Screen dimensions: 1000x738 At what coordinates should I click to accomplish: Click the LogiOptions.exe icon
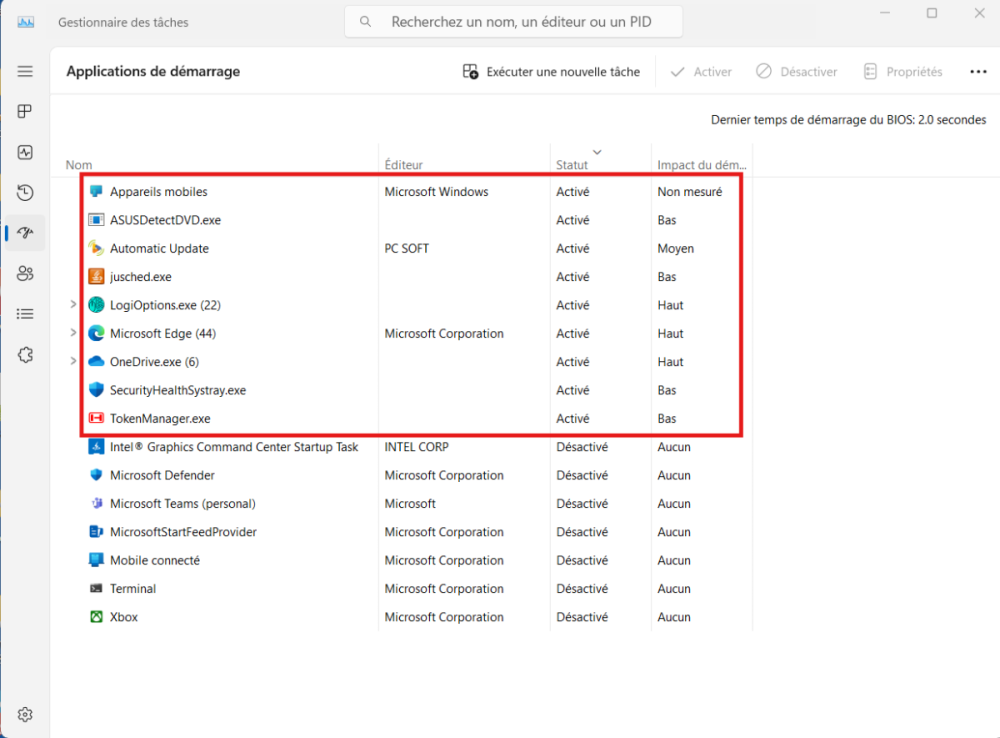(x=96, y=305)
